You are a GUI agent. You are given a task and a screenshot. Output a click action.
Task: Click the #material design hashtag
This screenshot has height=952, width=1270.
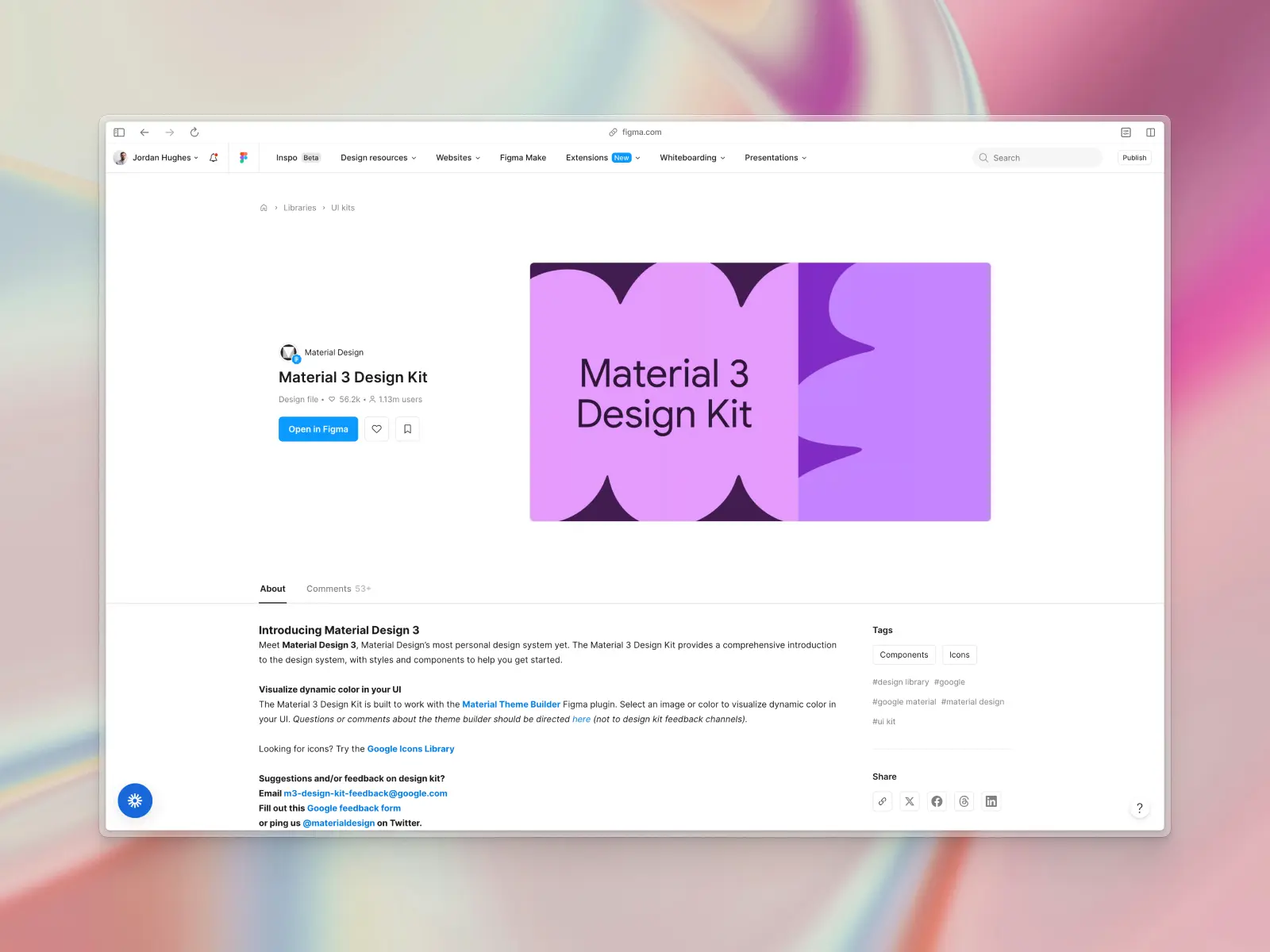pos(972,702)
